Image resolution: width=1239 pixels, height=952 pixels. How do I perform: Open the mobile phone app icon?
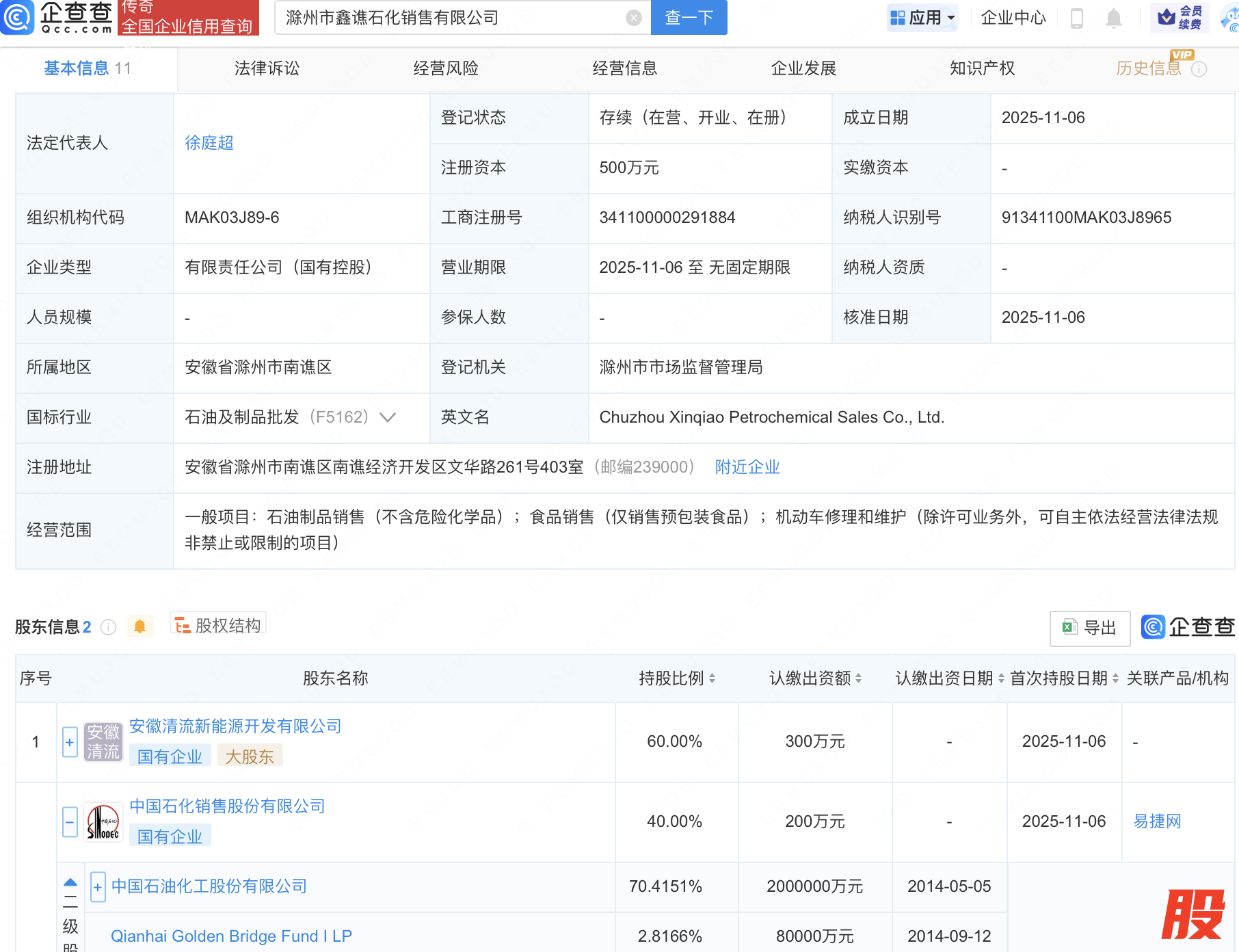(x=1076, y=18)
